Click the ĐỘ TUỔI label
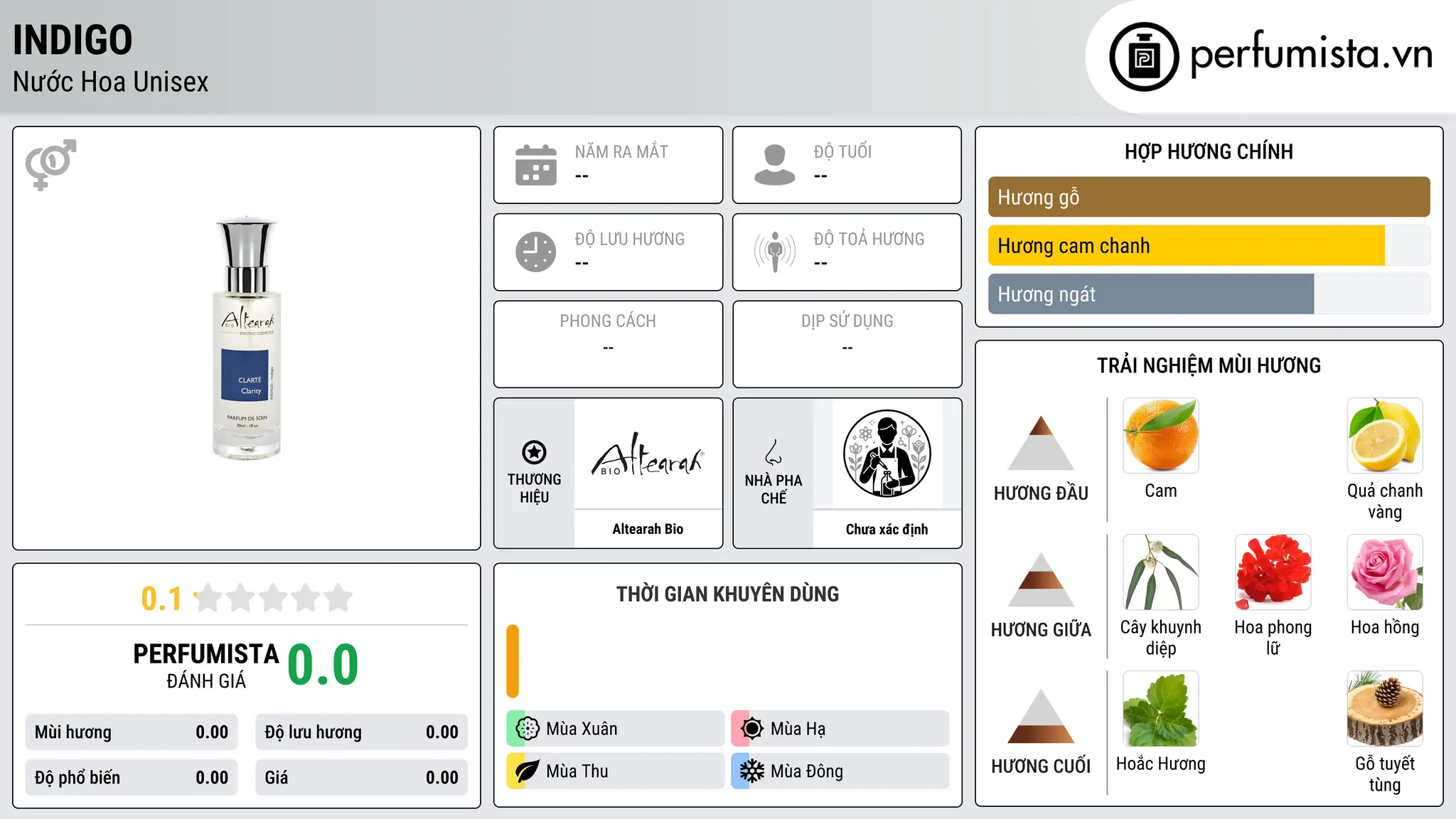 [x=842, y=151]
